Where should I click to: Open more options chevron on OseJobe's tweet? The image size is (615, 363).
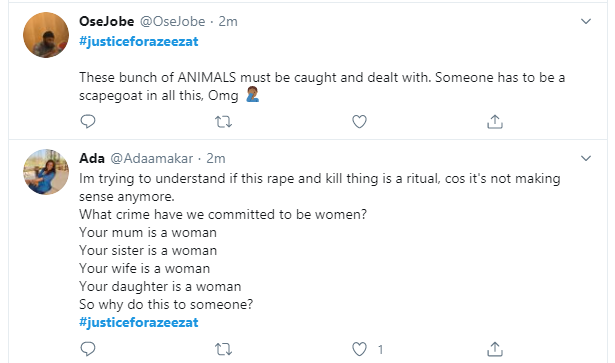click(586, 21)
